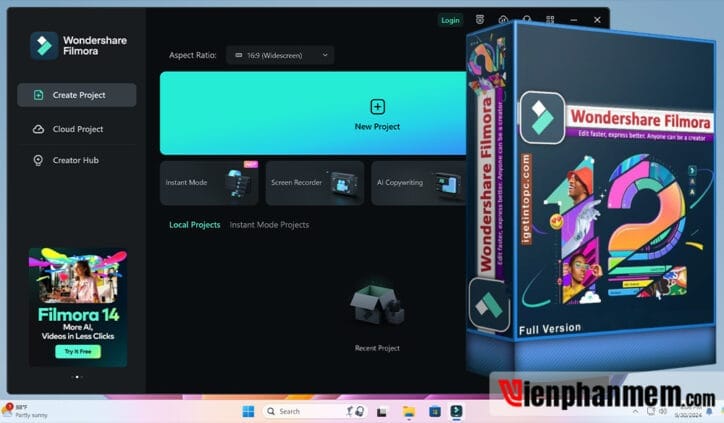Click the cloud download icon in title bar

[503, 19]
